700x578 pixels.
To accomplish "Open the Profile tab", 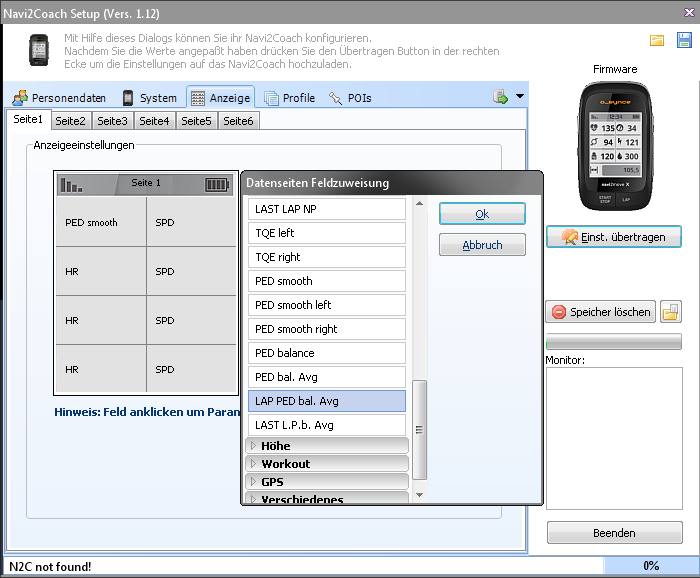I will pos(290,98).
